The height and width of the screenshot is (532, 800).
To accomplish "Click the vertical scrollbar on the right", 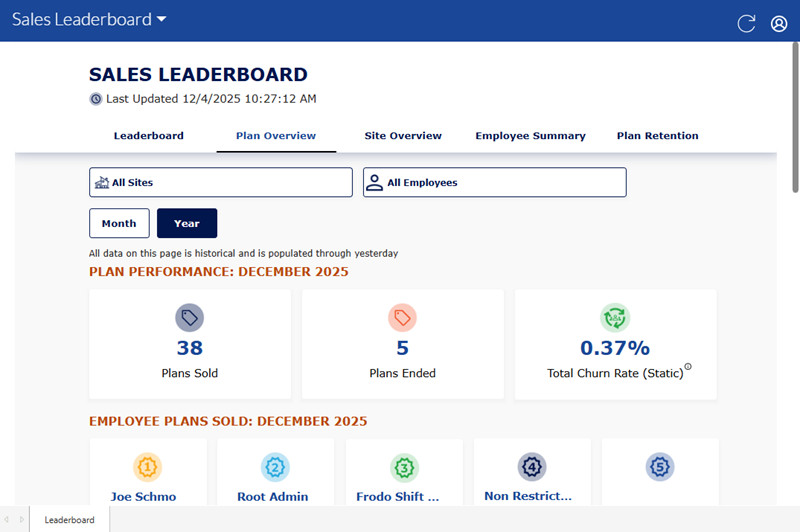I will coord(795,120).
